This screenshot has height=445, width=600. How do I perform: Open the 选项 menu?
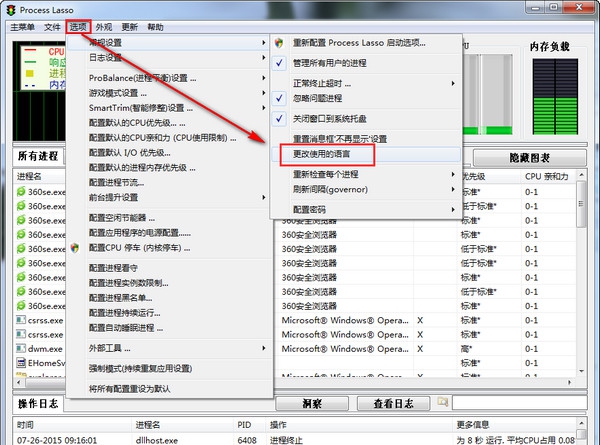(x=78, y=27)
